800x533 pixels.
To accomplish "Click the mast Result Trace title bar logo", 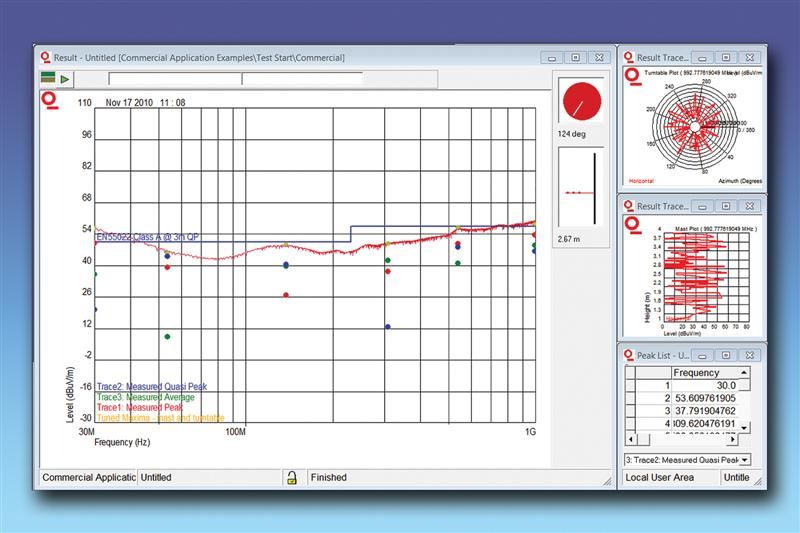I will tap(629, 206).
